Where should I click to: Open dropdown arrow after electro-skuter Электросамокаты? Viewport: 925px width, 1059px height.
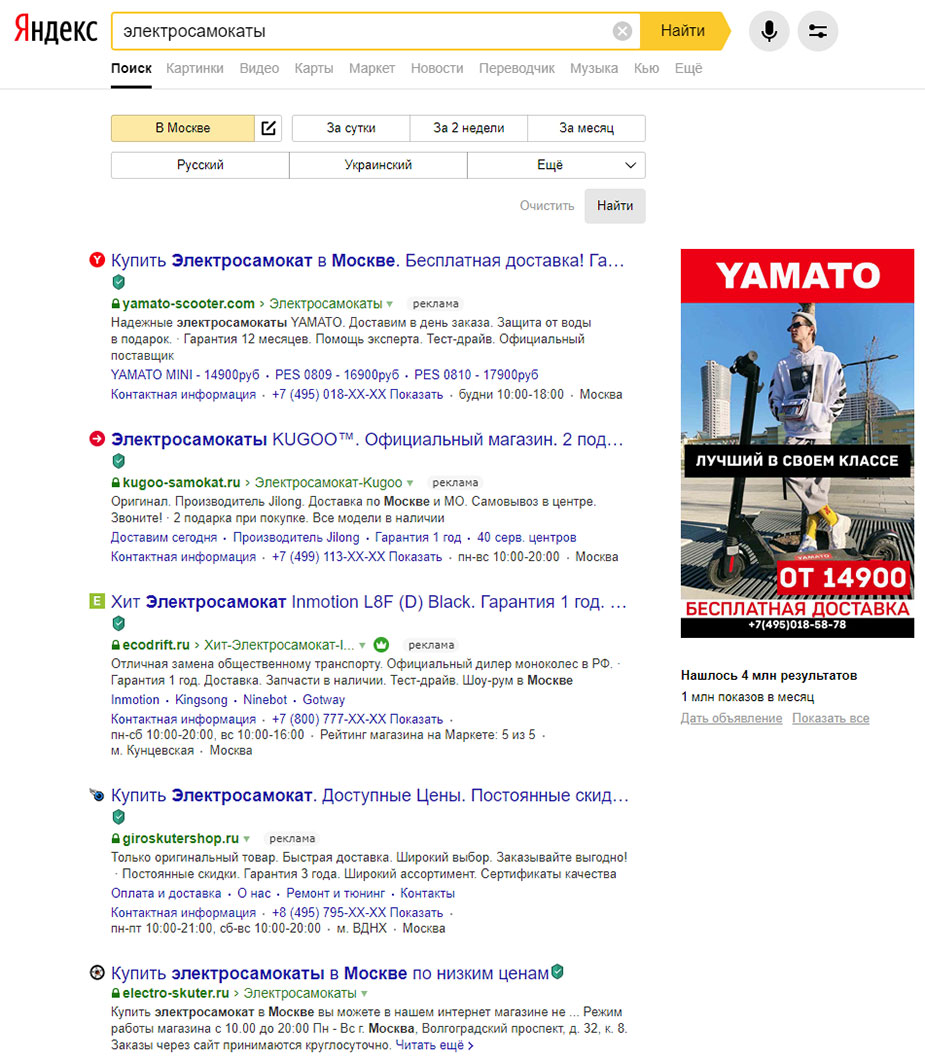pos(365,994)
